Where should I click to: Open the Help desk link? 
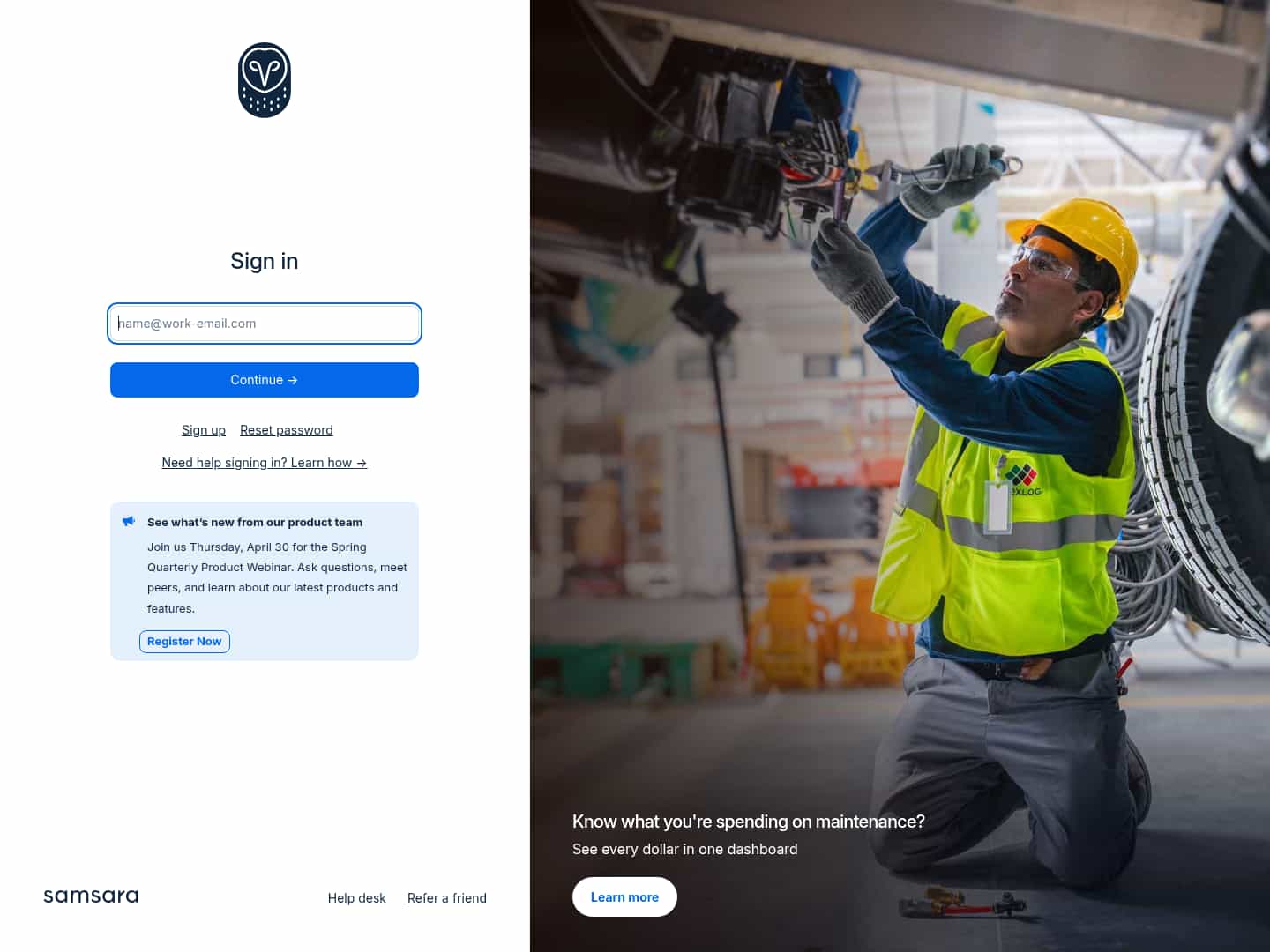[x=356, y=897]
